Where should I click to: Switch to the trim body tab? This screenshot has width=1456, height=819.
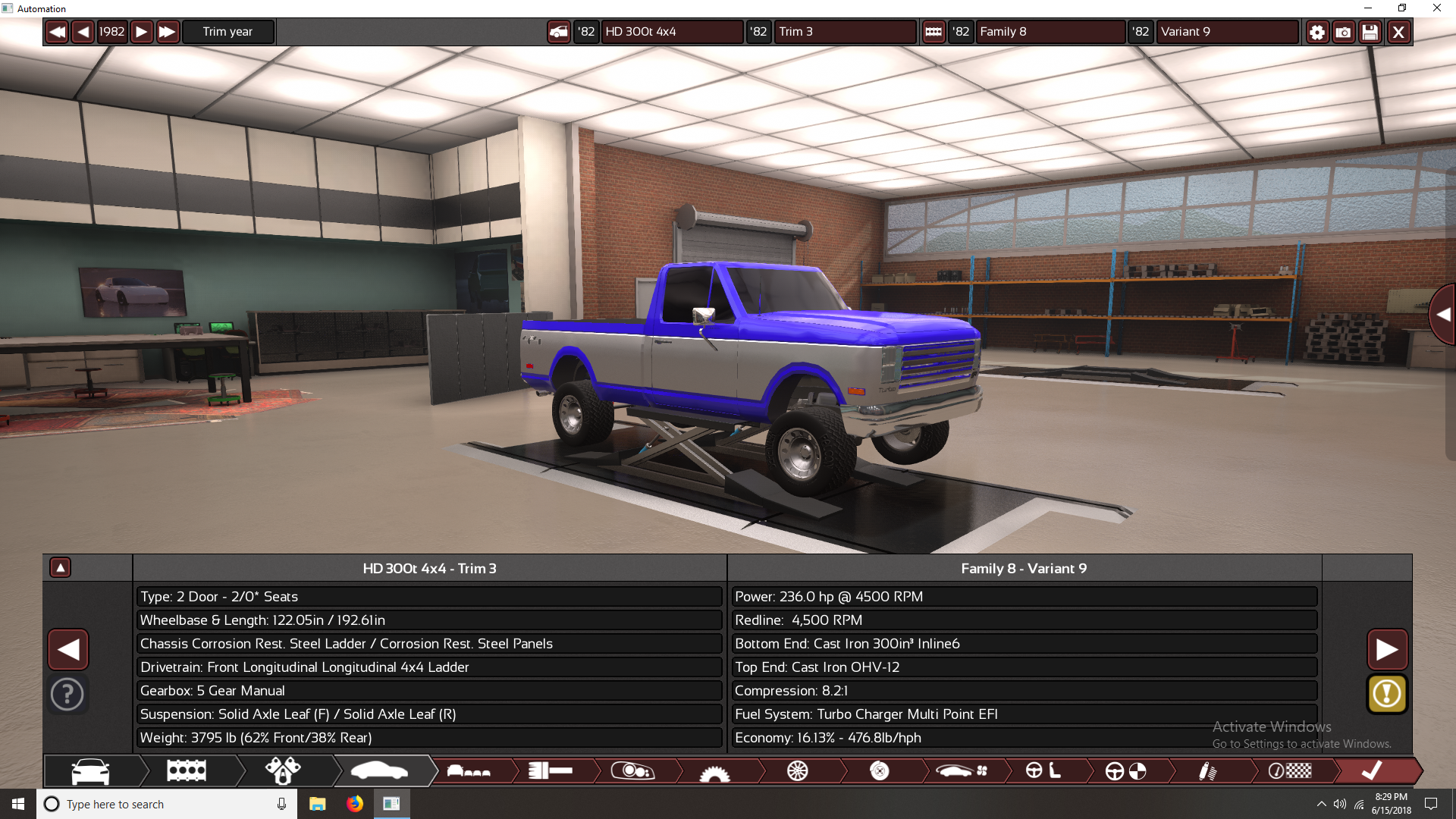(379, 771)
